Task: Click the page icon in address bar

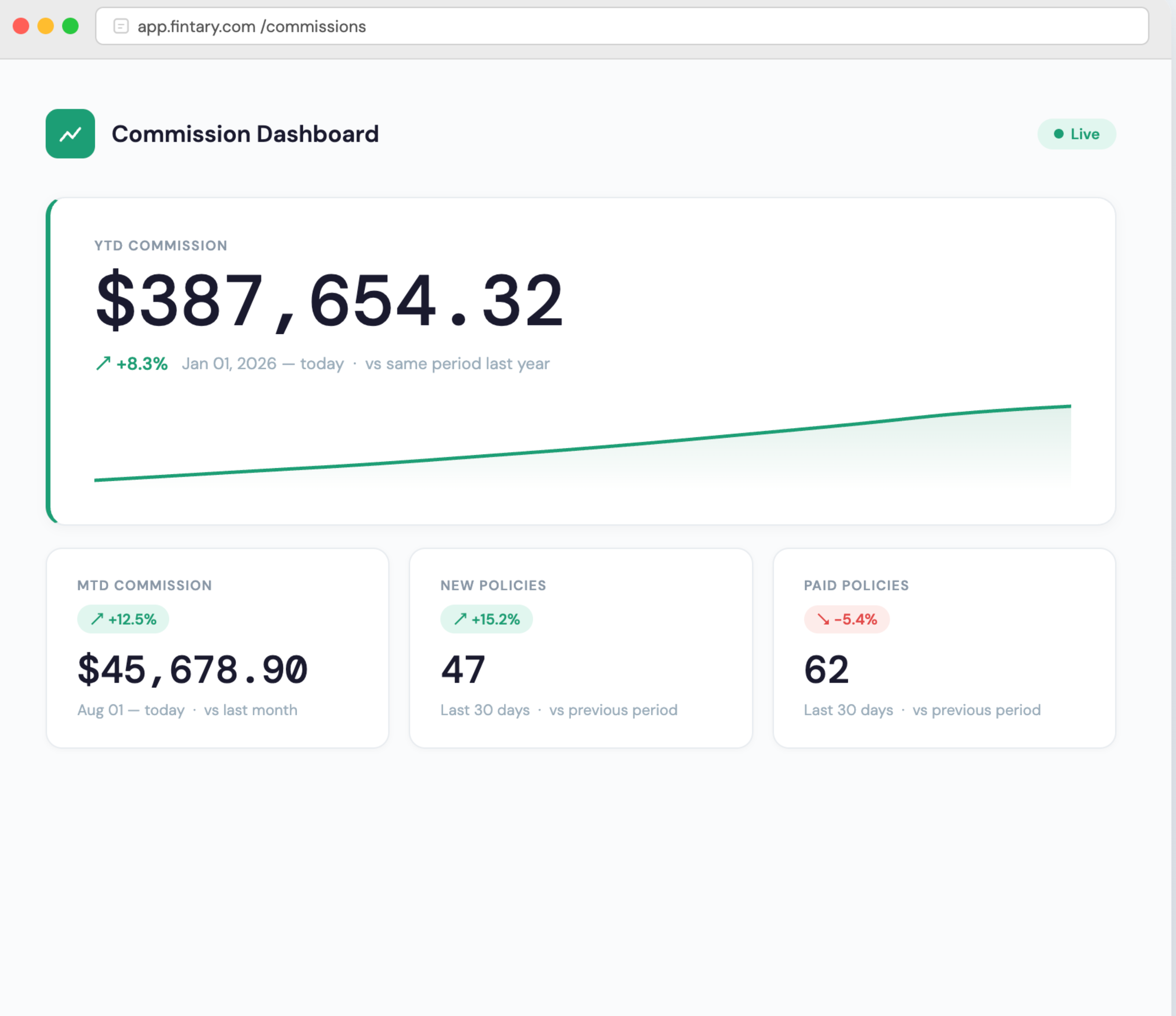Action: [x=121, y=26]
